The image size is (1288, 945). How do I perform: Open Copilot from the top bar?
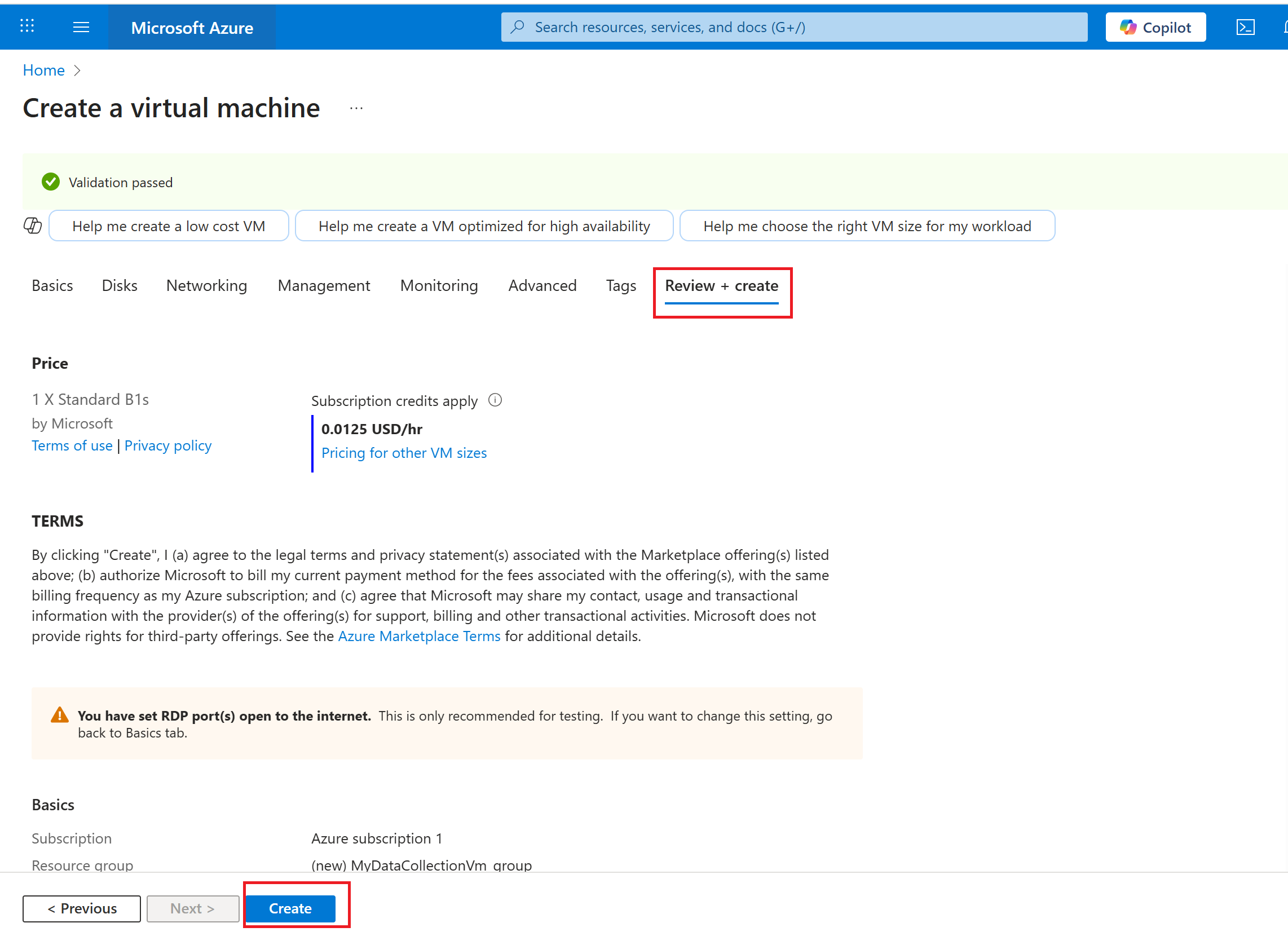point(1155,27)
